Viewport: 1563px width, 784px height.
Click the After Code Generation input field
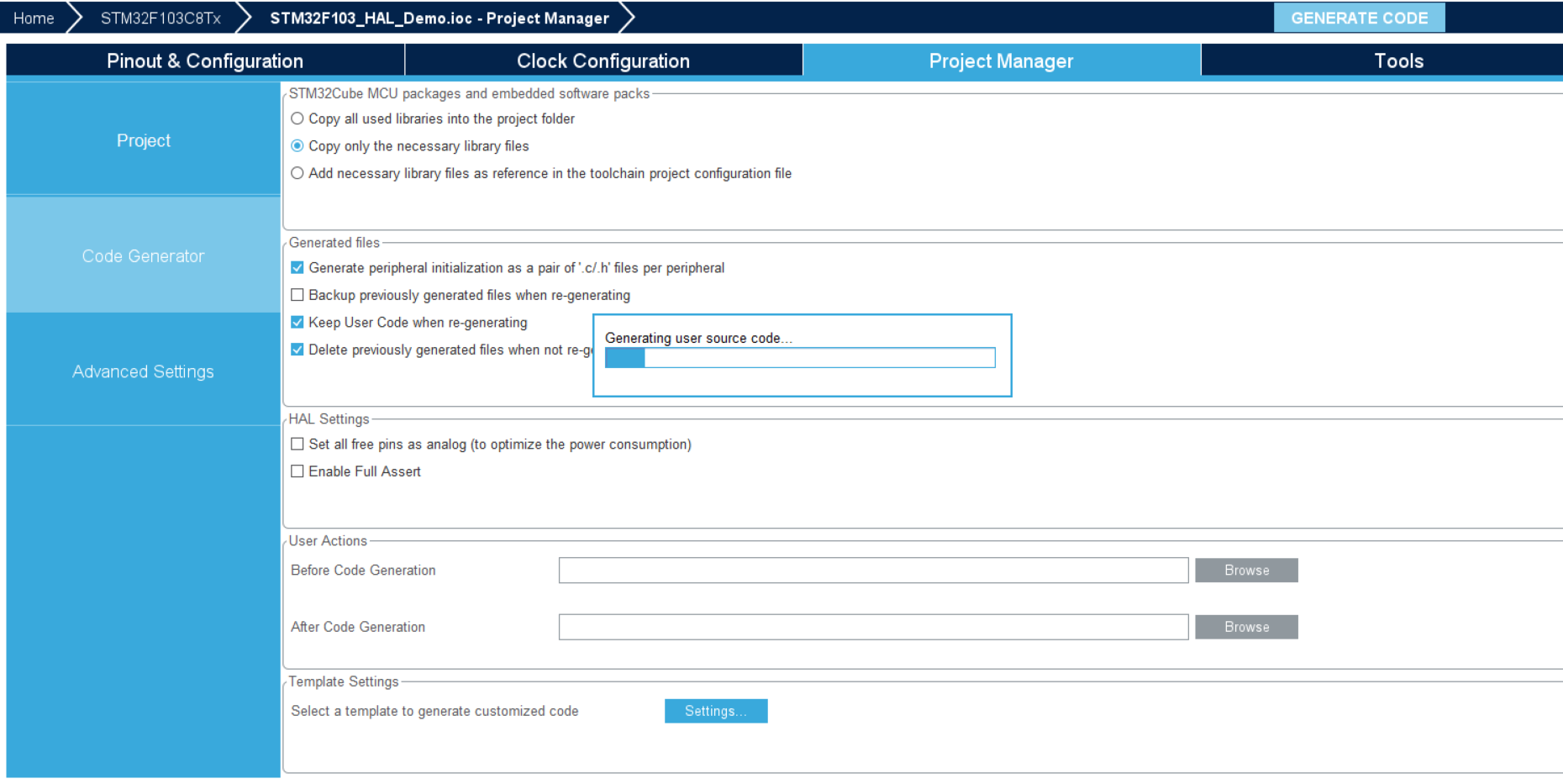pyautogui.click(x=873, y=627)
